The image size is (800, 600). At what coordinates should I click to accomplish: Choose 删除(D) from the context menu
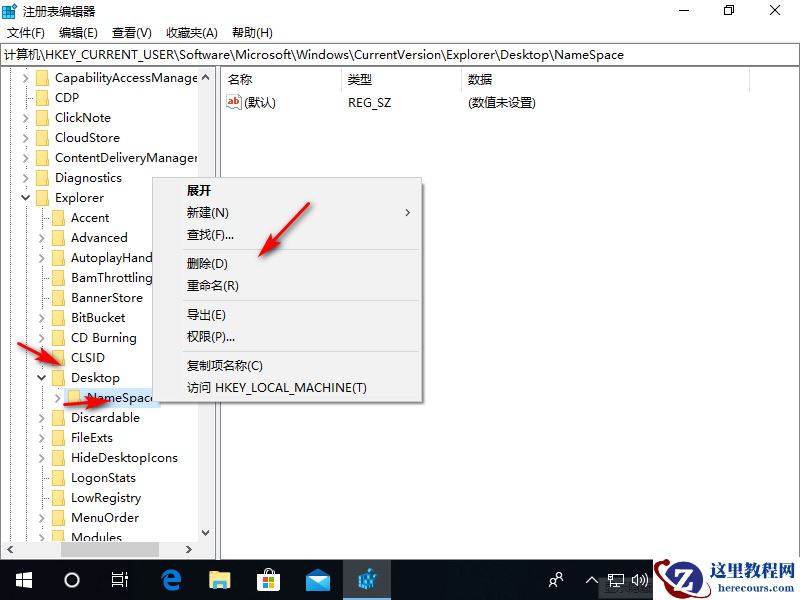[x=209, y=262]
